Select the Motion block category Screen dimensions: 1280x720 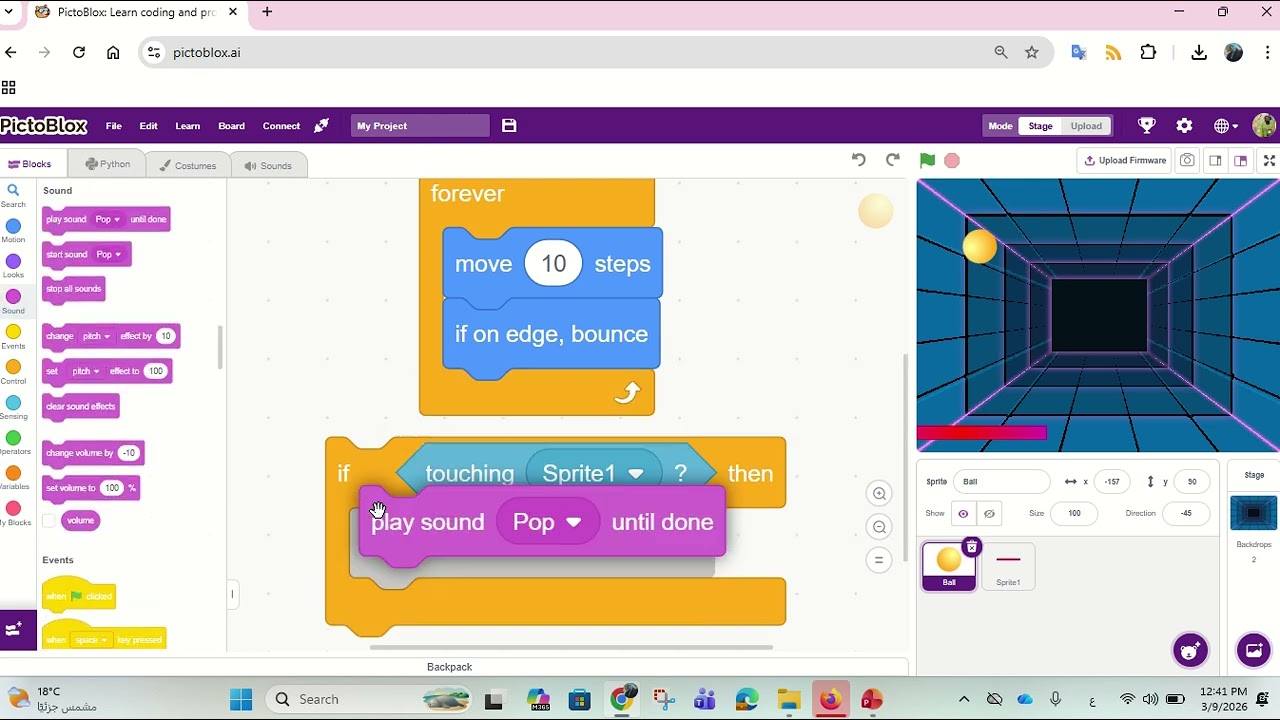coord(13,232)
